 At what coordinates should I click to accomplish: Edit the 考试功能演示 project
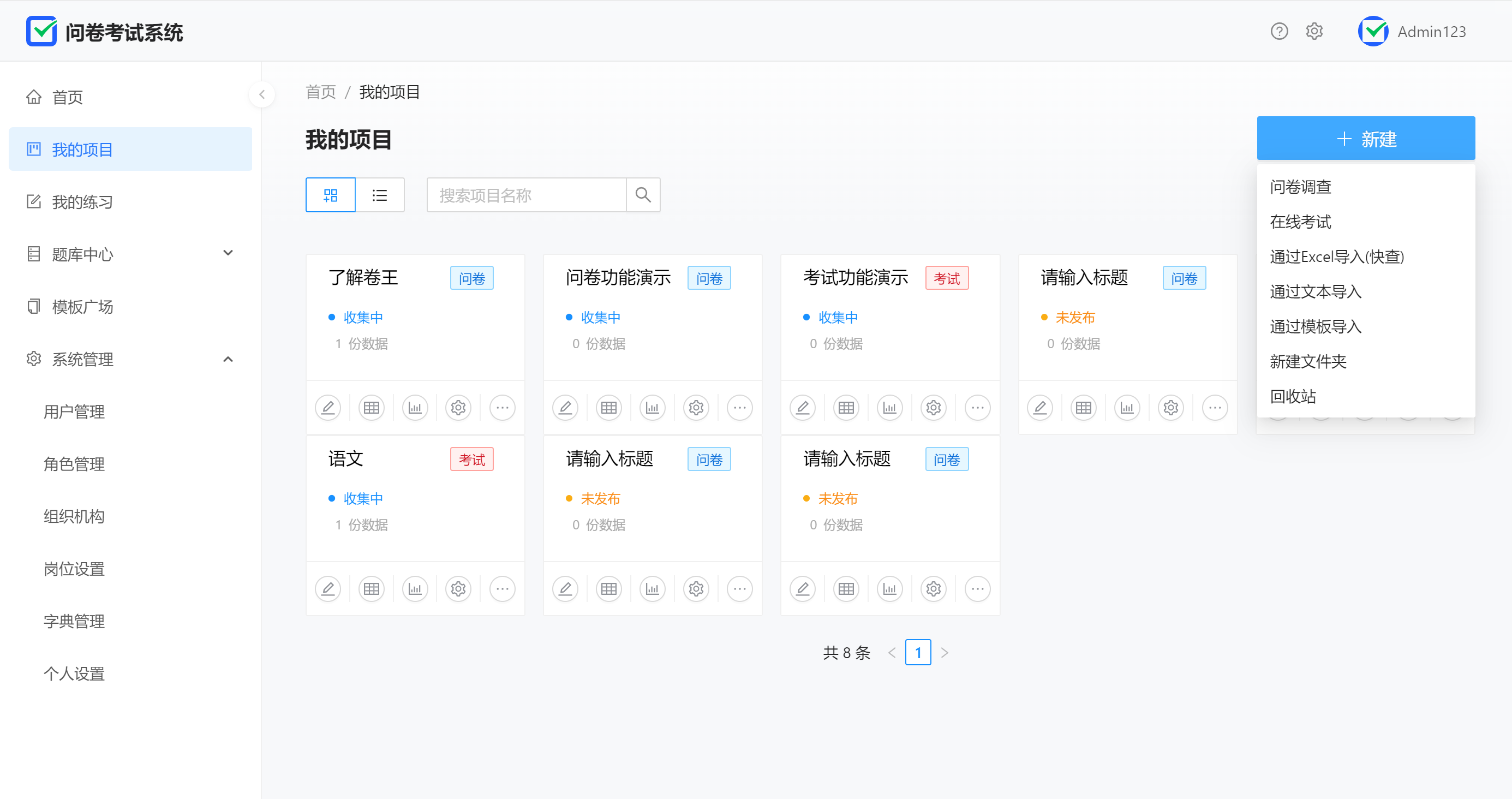tap(802, 408)
